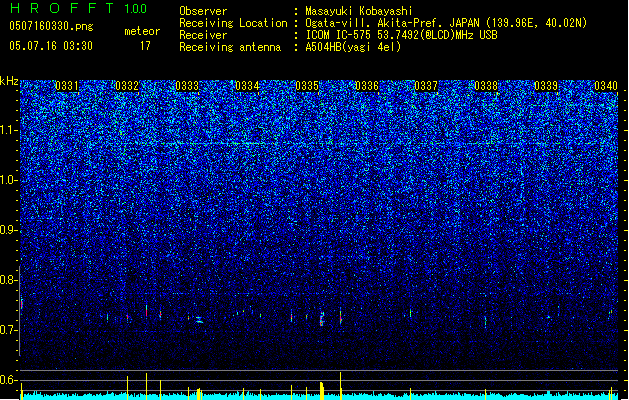Click the 0340 time marker
This screenshot has height=400, width=629.
click(x=606, y=86)
